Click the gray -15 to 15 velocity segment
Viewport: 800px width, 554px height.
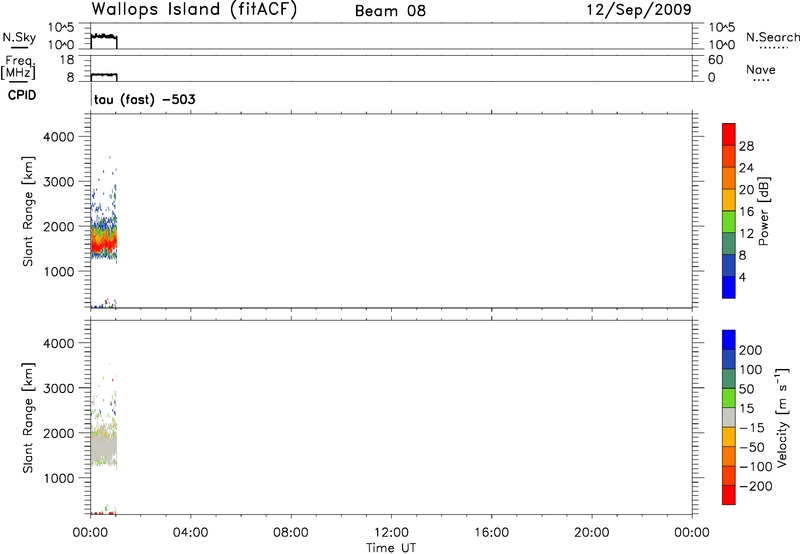(729, 418)
